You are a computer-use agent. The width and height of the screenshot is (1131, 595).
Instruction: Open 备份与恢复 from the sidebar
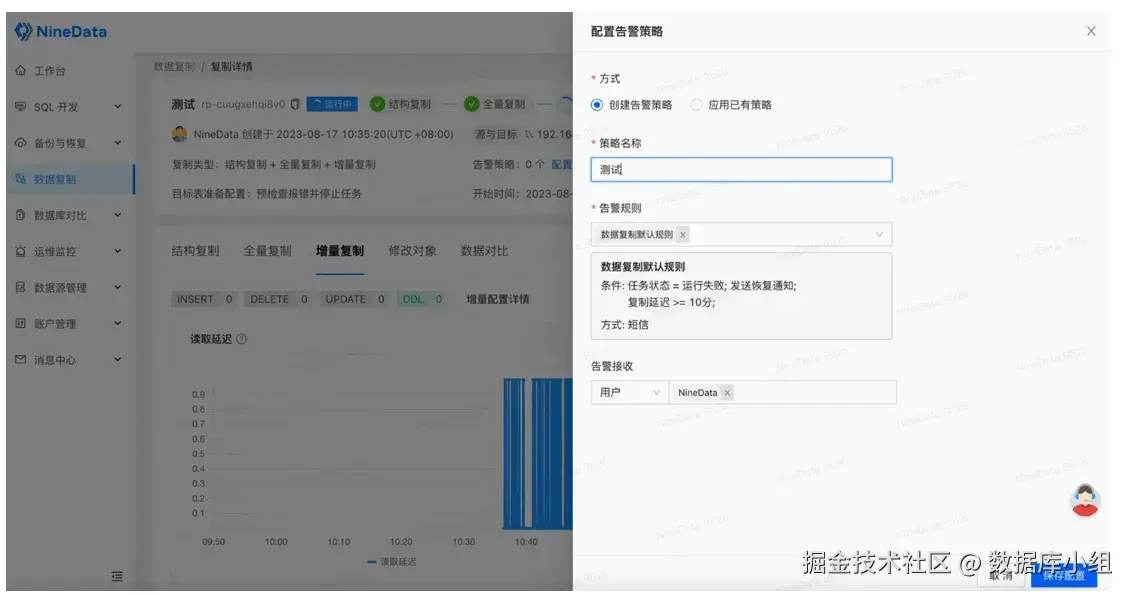(62, 143)
